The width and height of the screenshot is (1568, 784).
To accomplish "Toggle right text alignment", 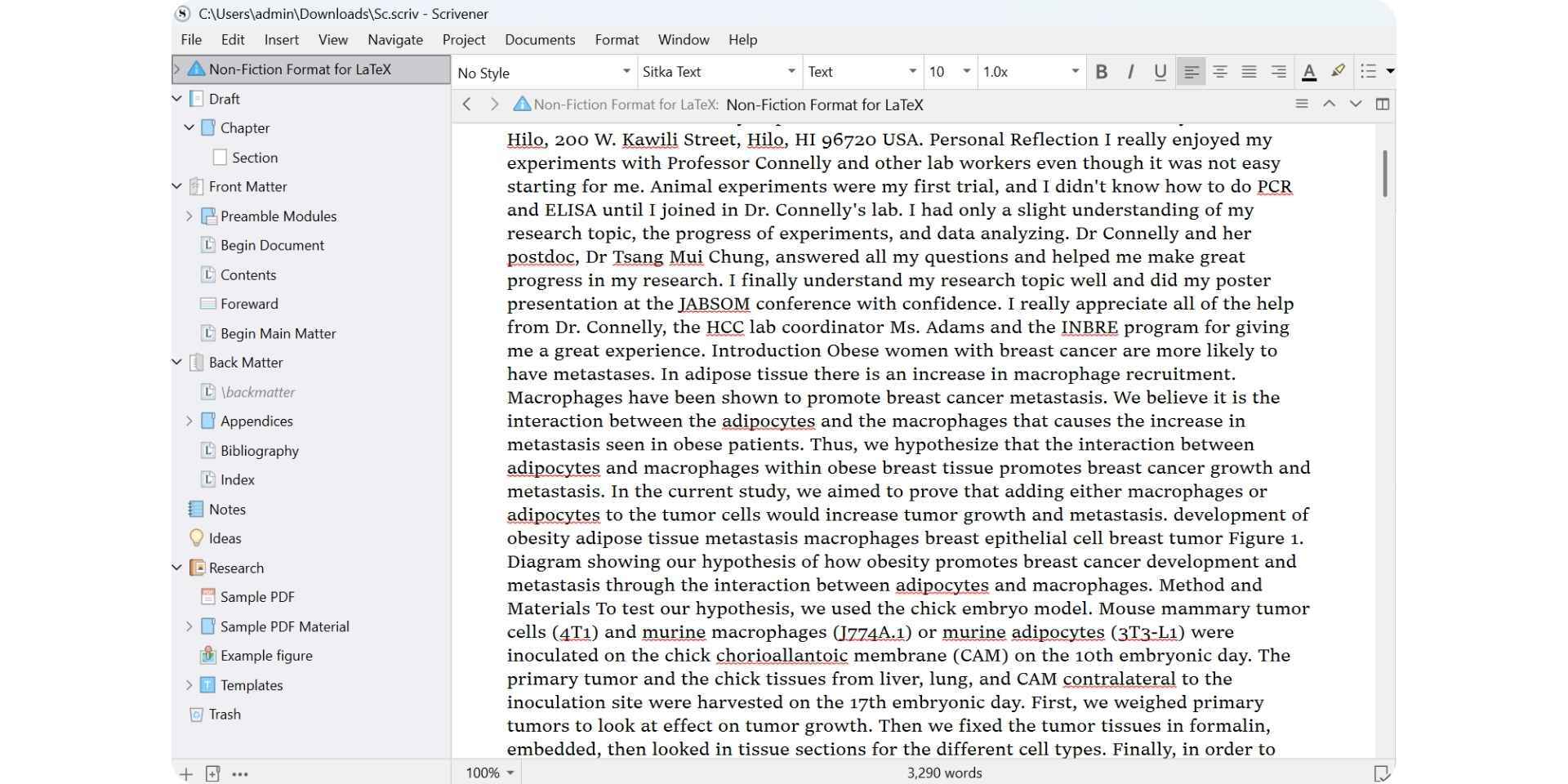I will point(1277,72).
